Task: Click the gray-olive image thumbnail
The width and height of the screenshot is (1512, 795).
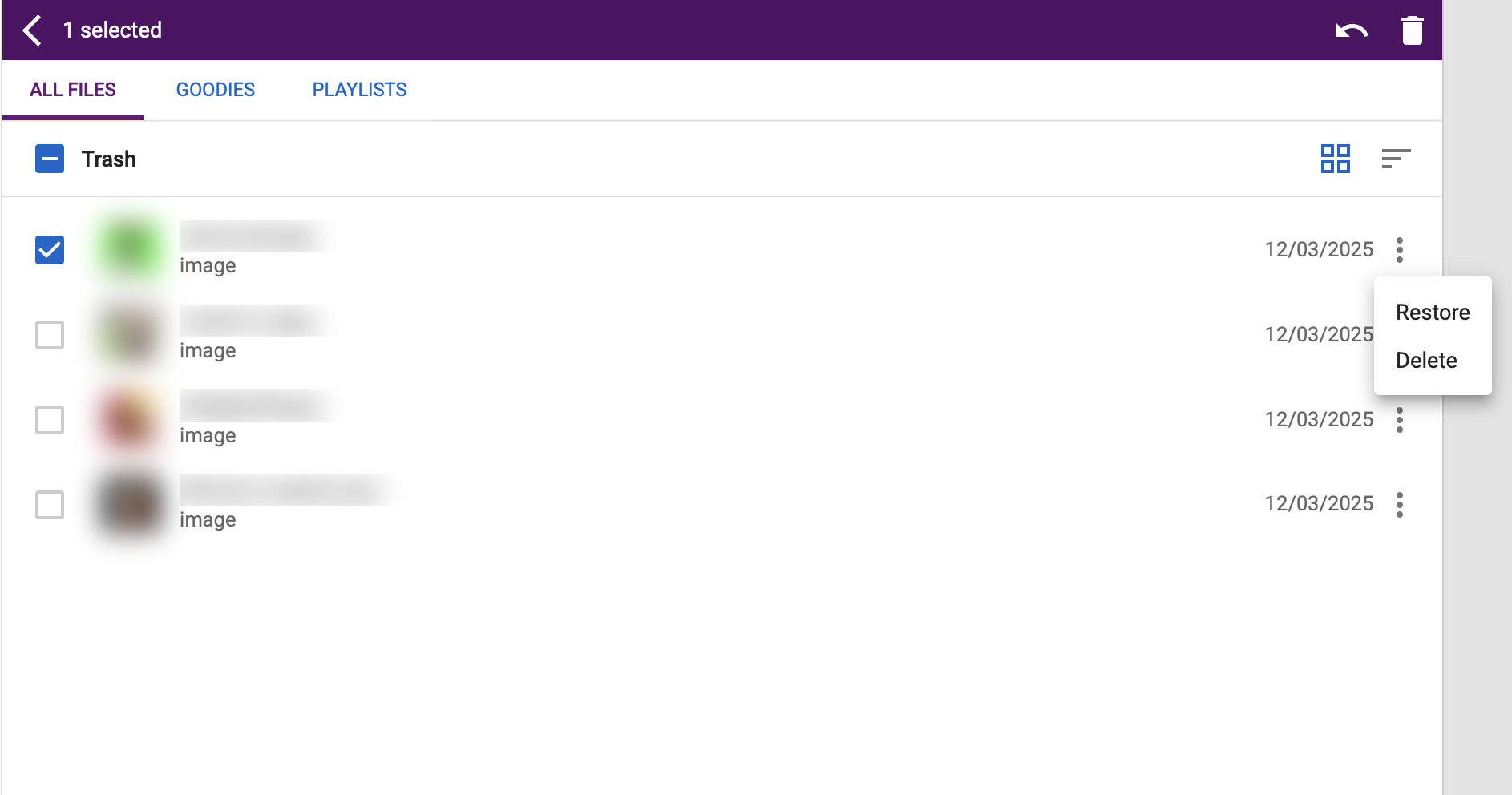Action: coord(129,333)
